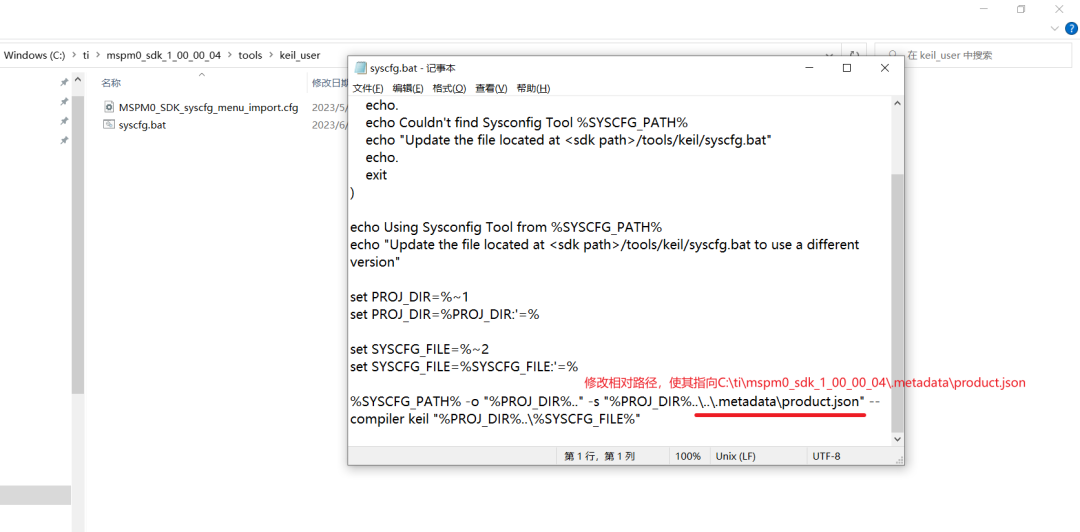
Task: Navigate to mspm0_sdk_1_00_00_04 in breadcrumb
Action: [164, 55]
